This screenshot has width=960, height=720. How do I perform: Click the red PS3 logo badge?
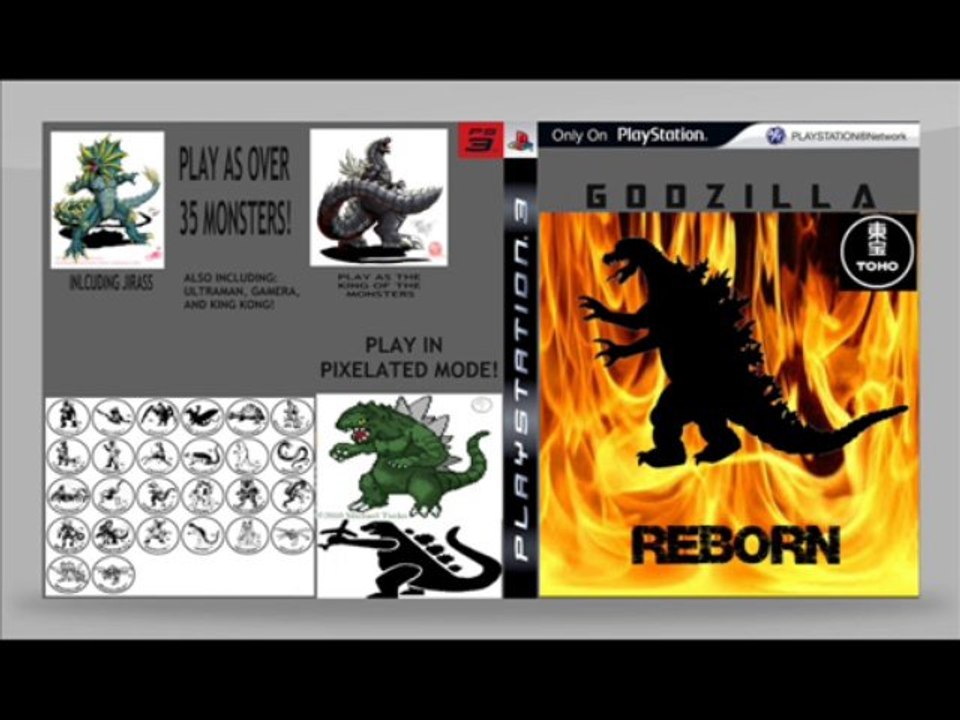481,141
